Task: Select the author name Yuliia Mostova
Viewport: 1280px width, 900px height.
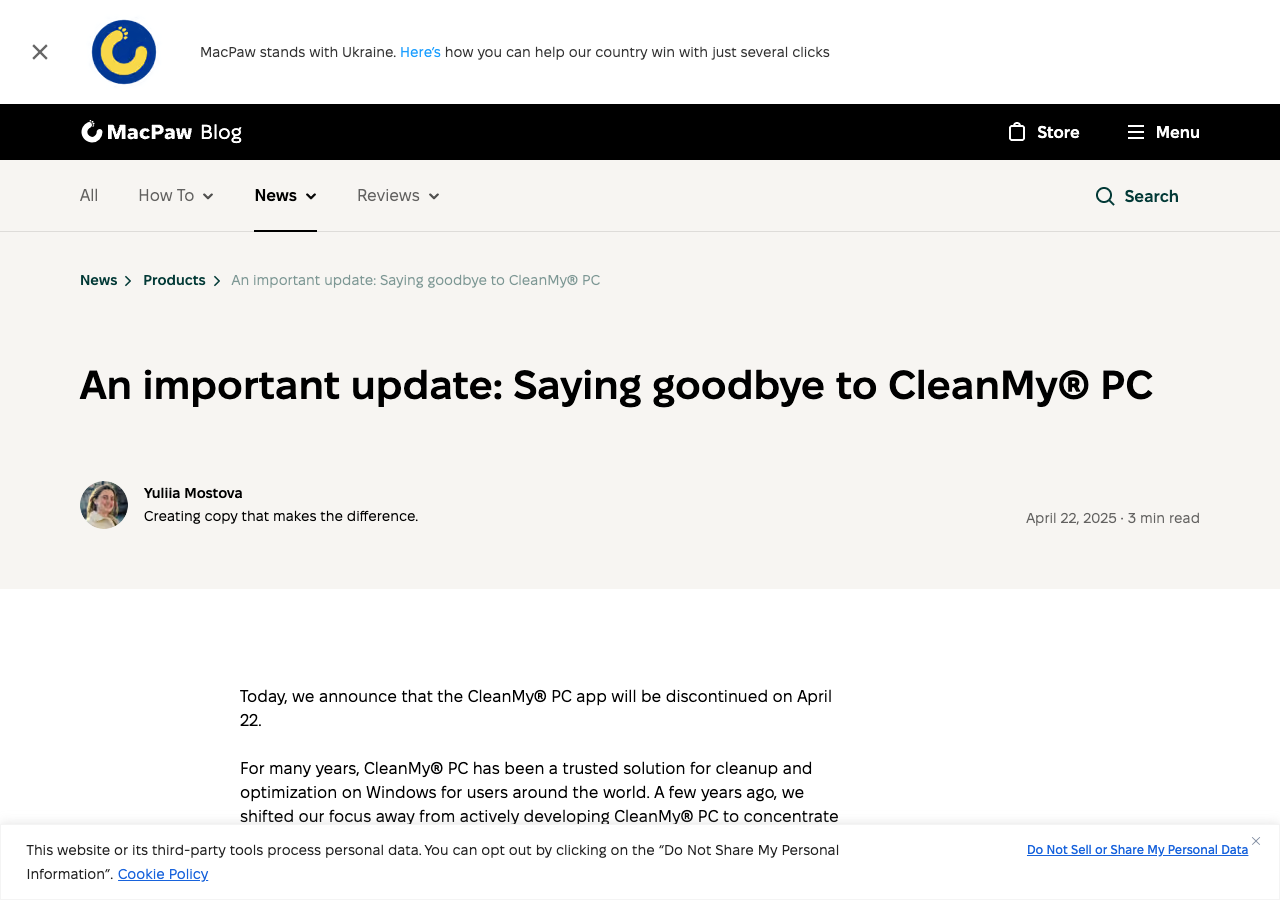Action: 193,492
